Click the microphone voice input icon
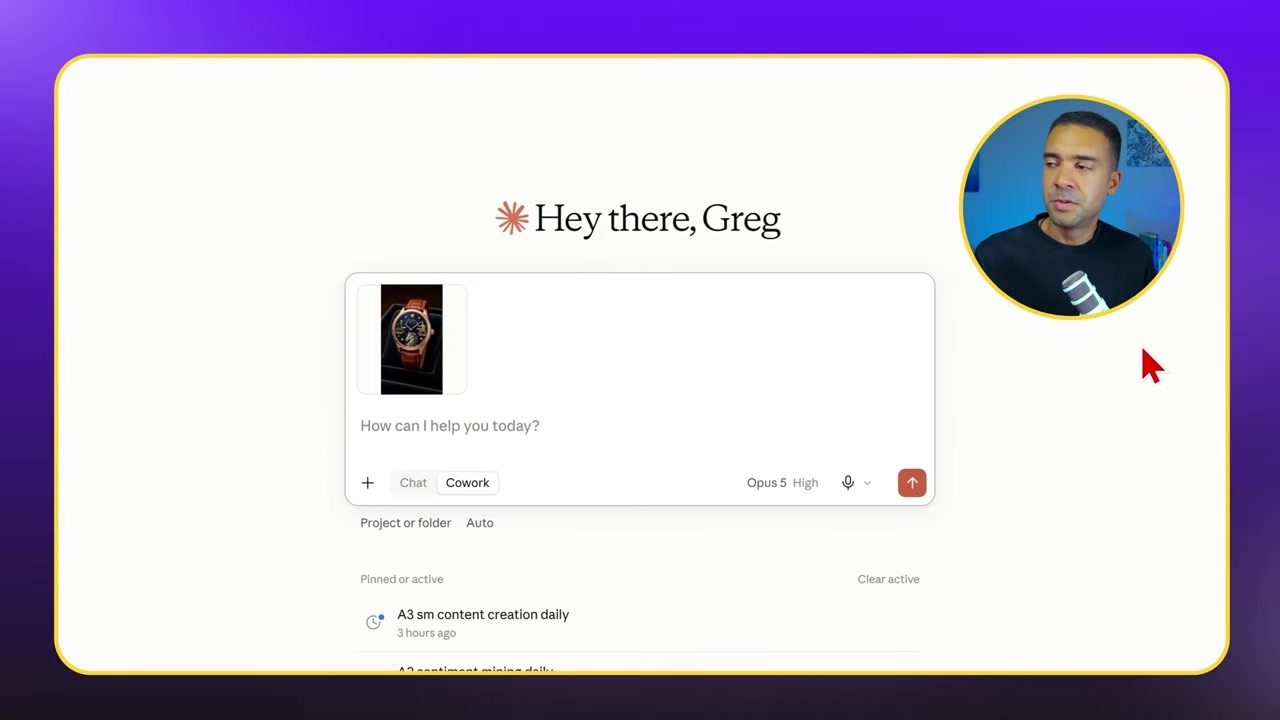 coord(848,483)
